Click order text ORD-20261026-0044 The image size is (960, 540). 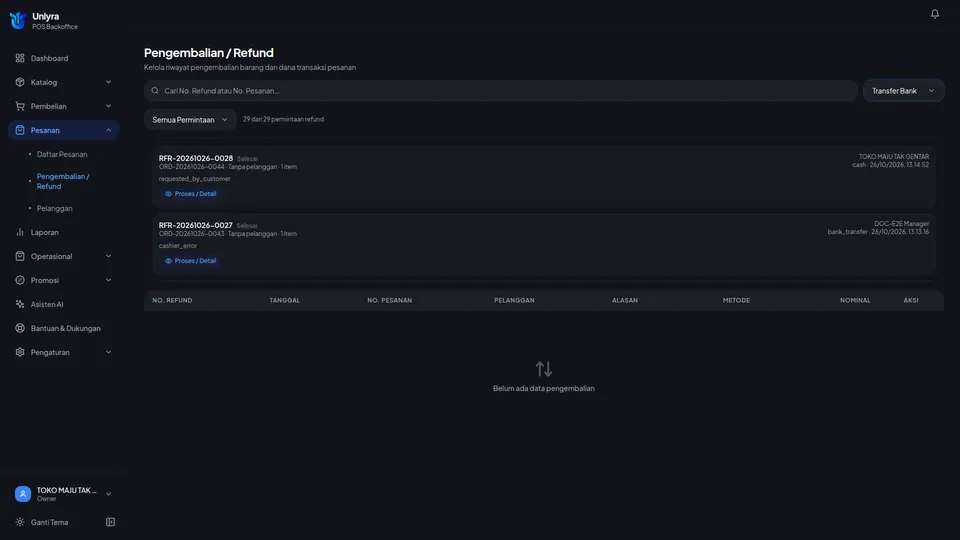coord(192,167)
